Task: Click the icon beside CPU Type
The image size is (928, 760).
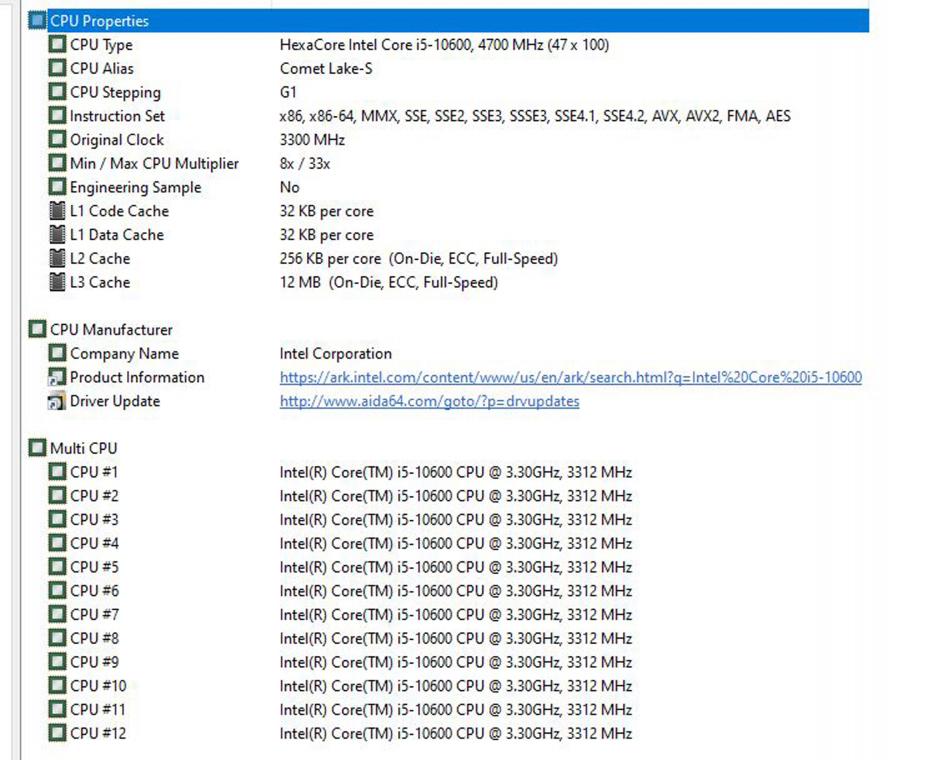Action: pos(58,45)
